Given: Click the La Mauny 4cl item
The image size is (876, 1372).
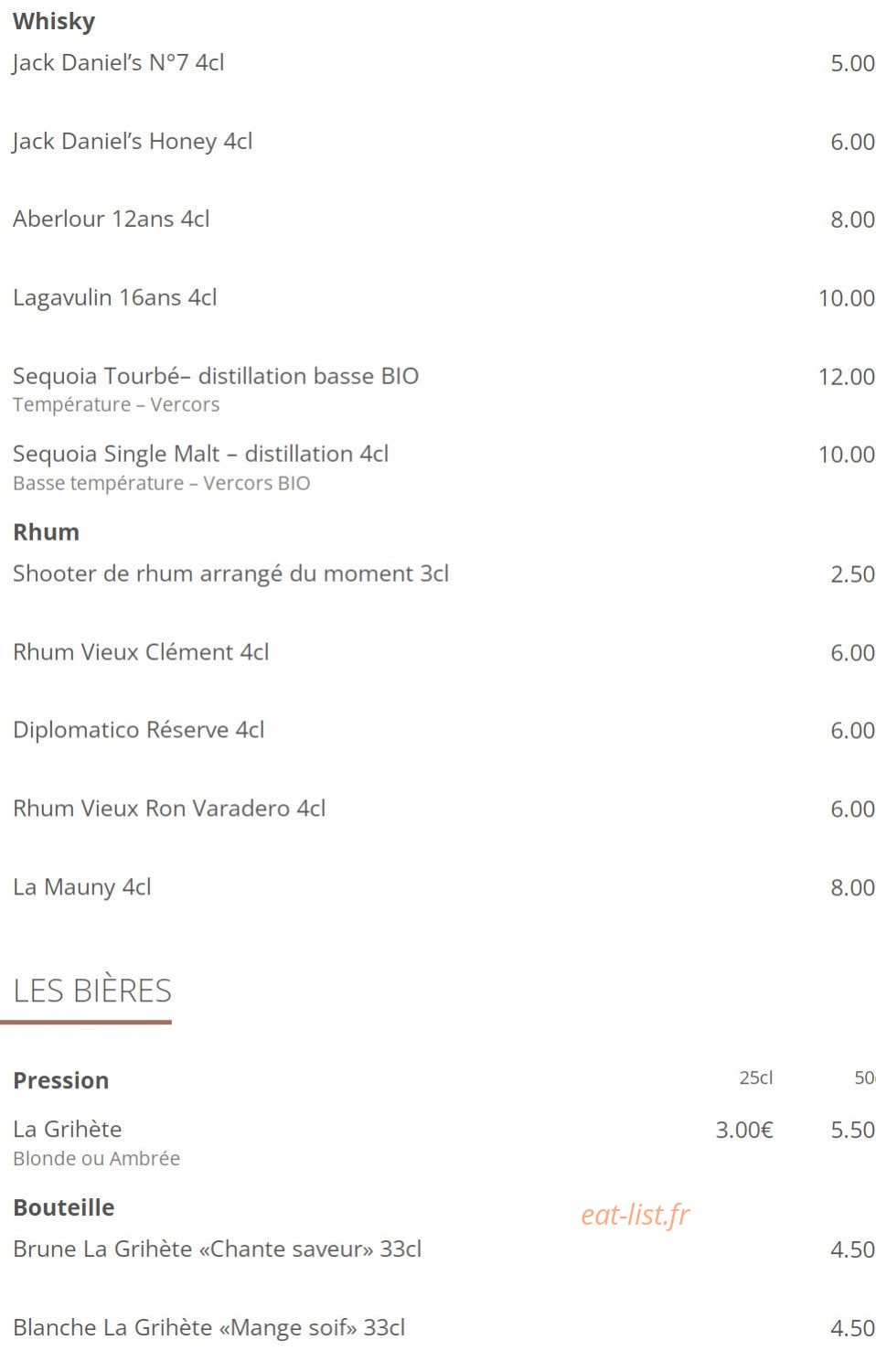Looking at the screenshot, I should pyautogui.click(x=82, y=887).
